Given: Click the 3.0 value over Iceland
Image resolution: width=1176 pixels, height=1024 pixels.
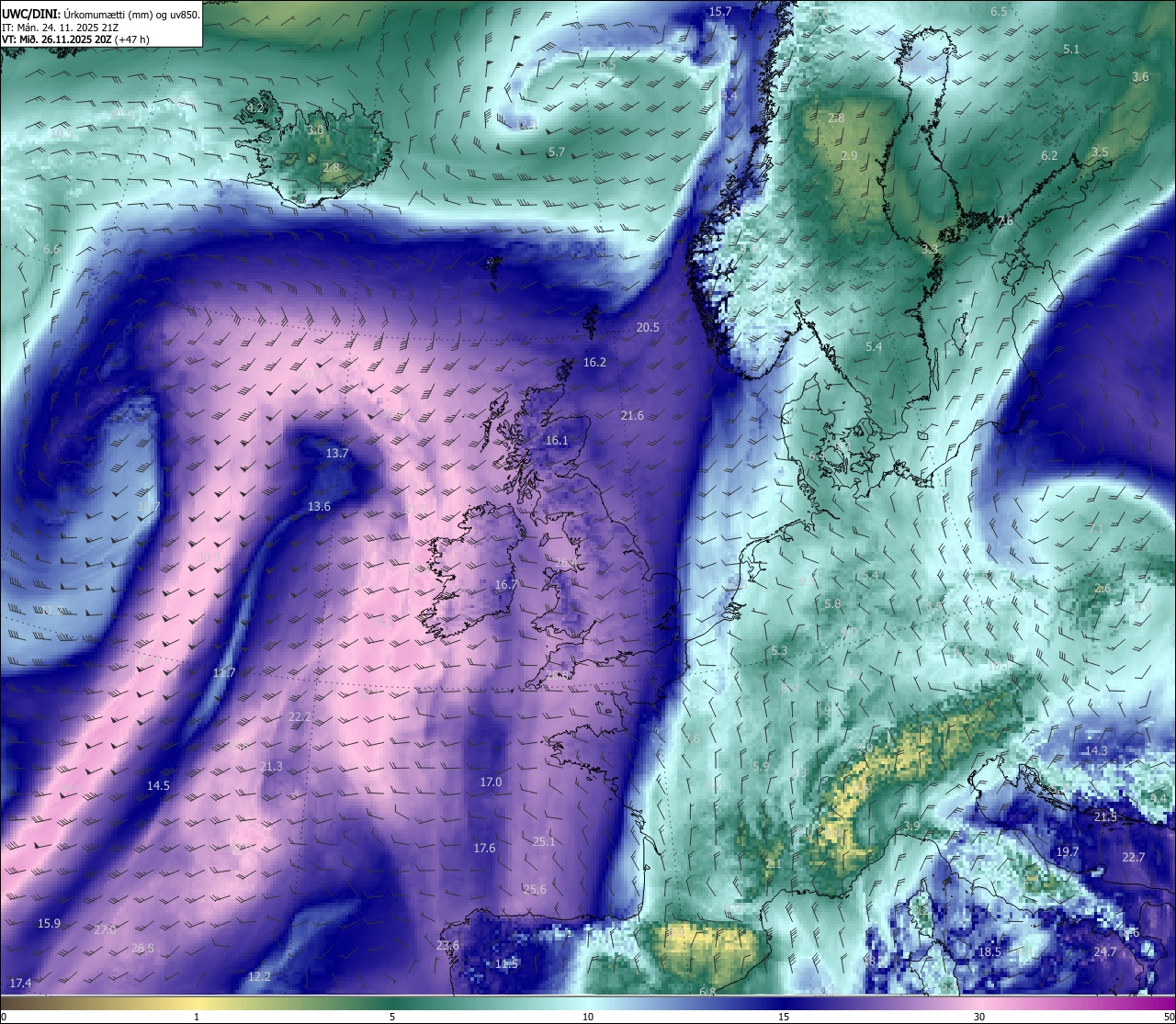Looking at the screenshot, I should (x=314, y=131).
